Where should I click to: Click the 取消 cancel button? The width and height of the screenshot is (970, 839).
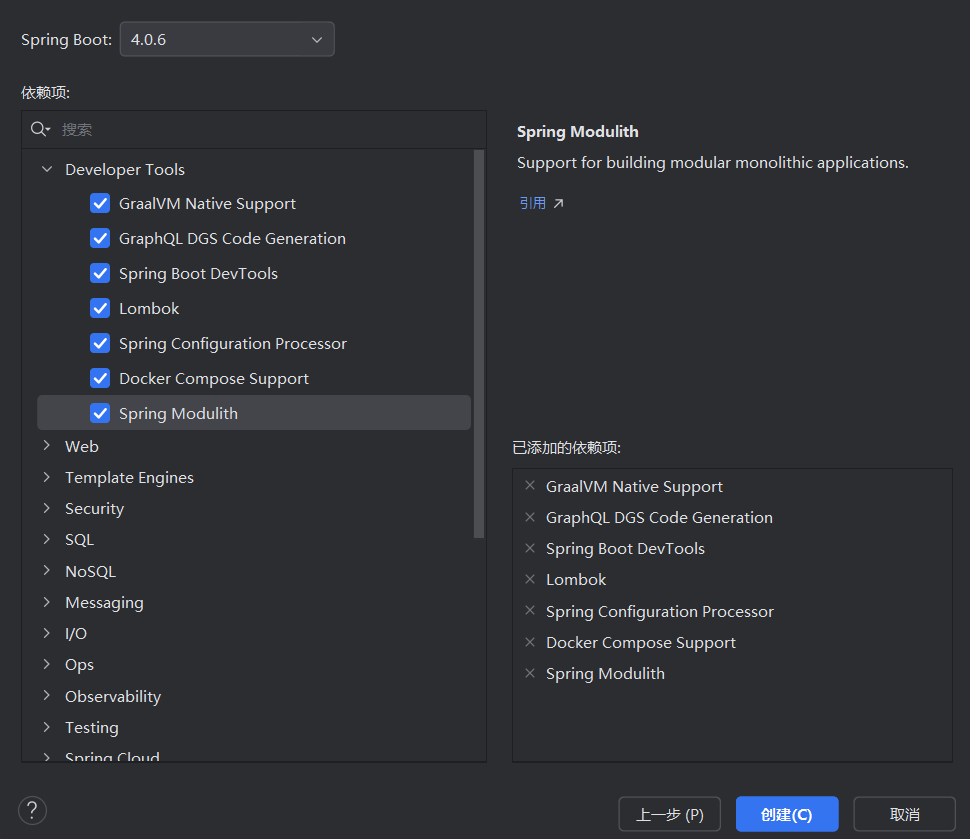click(904, 814)
